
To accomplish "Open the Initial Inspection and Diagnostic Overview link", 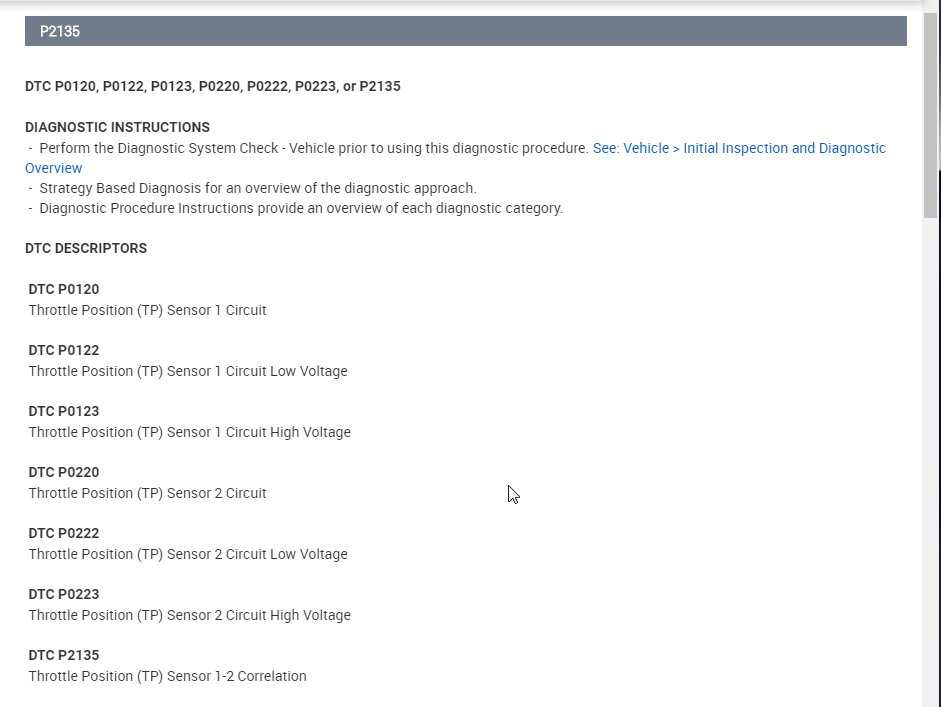I will [x=738, y=148].
